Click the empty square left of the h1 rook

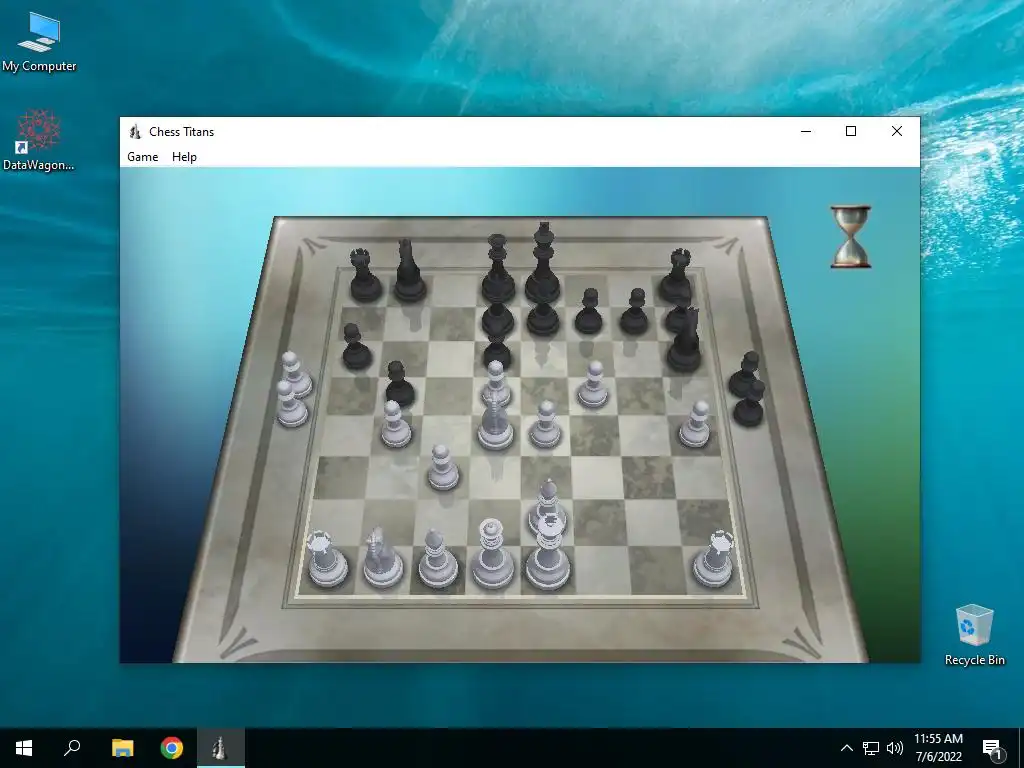[x=658, y=569]
